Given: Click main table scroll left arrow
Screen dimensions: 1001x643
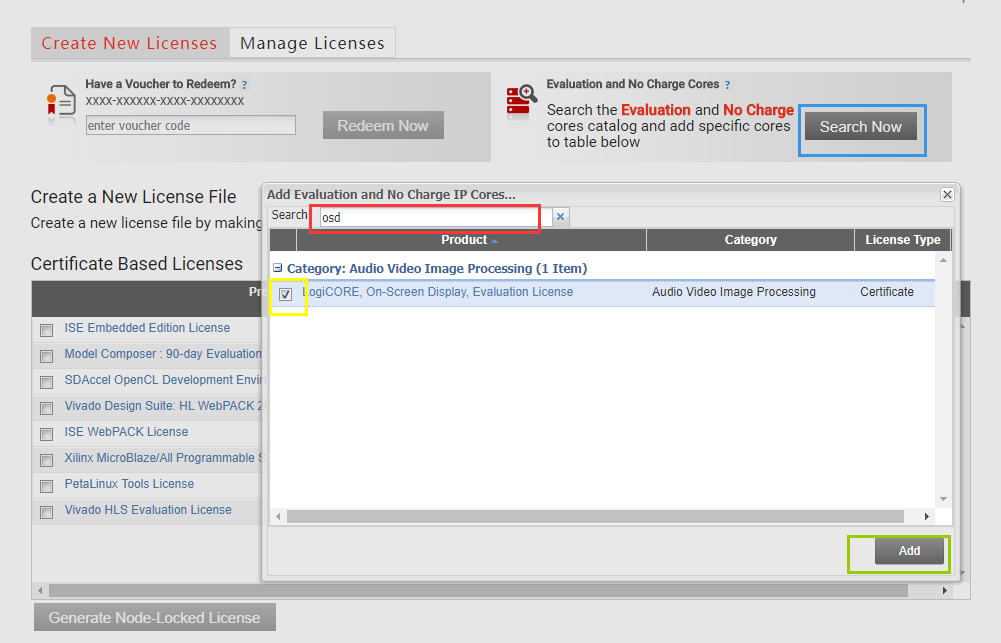Looking at the screenshot, I should [40, 591].
